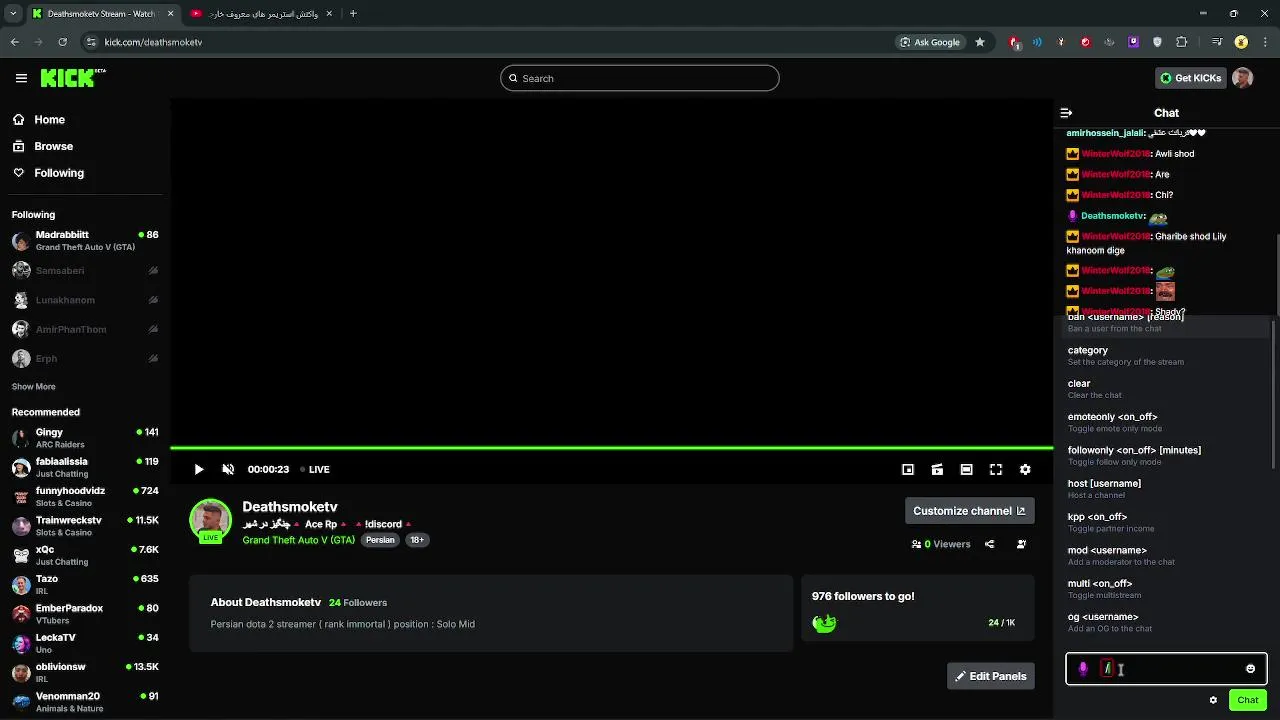
Task: Select the emoteonly command
Action: 1164,422
